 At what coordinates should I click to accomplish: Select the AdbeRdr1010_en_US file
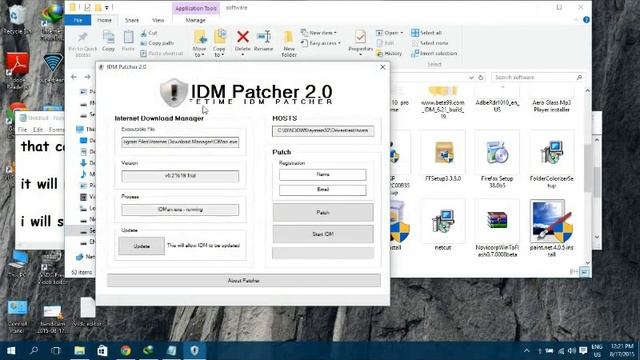pyautogui.click(x=497, y=106)
